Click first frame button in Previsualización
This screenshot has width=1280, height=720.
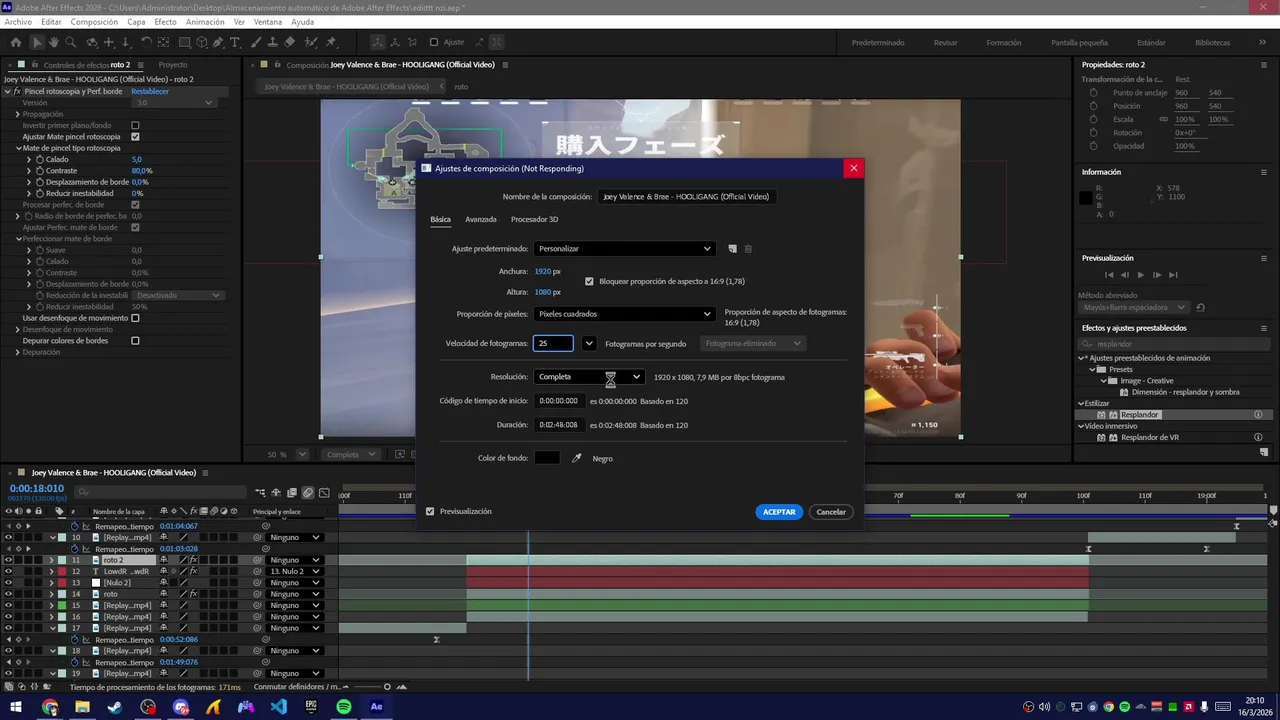pyautogui.click(x=1109, y=275)
